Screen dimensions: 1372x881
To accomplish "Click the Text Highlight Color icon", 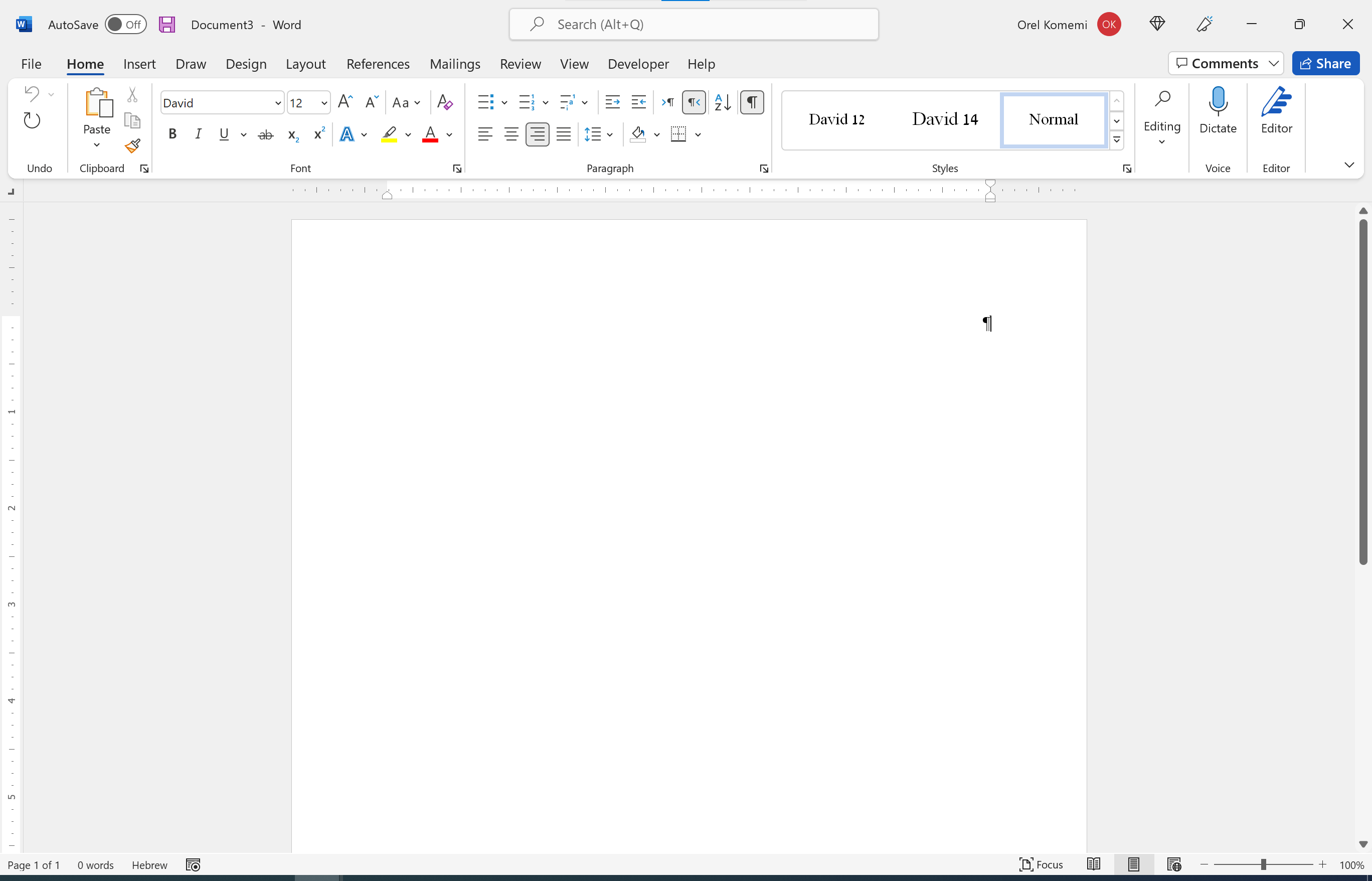I will 389,134.
